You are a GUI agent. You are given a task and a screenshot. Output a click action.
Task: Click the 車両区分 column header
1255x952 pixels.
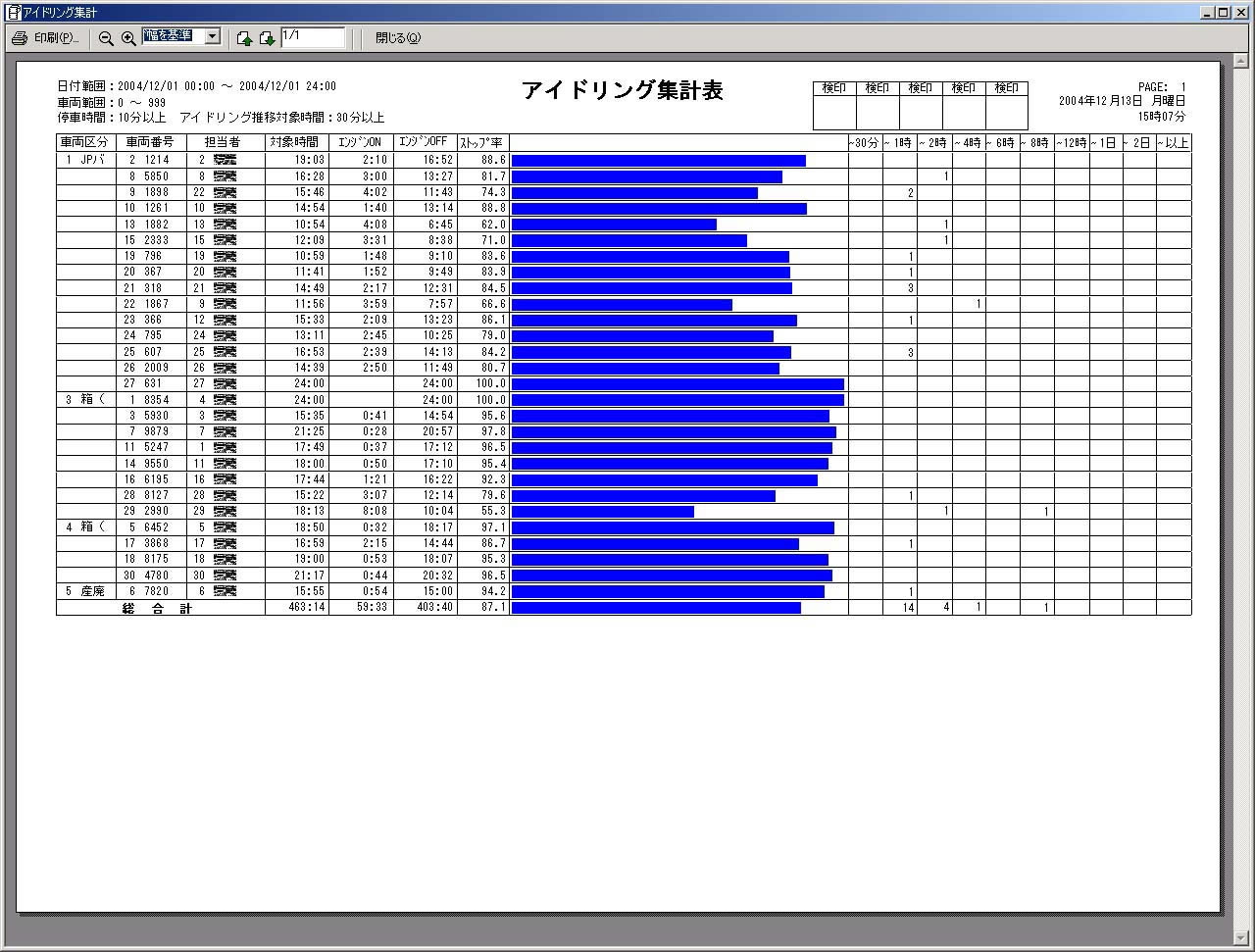tap(84, 143)
